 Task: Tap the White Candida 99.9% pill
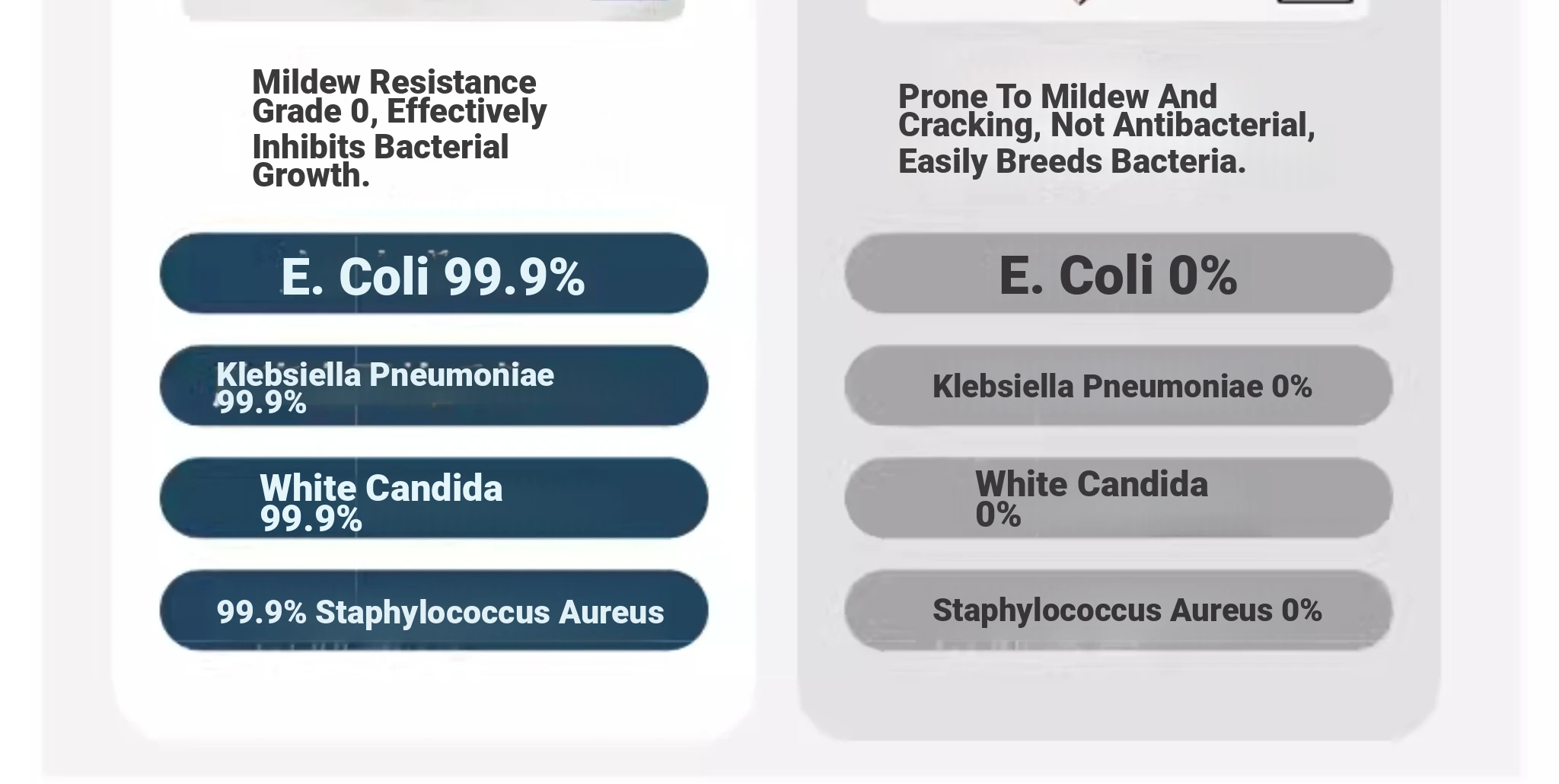pyautogui.click(x=433, y=499)
